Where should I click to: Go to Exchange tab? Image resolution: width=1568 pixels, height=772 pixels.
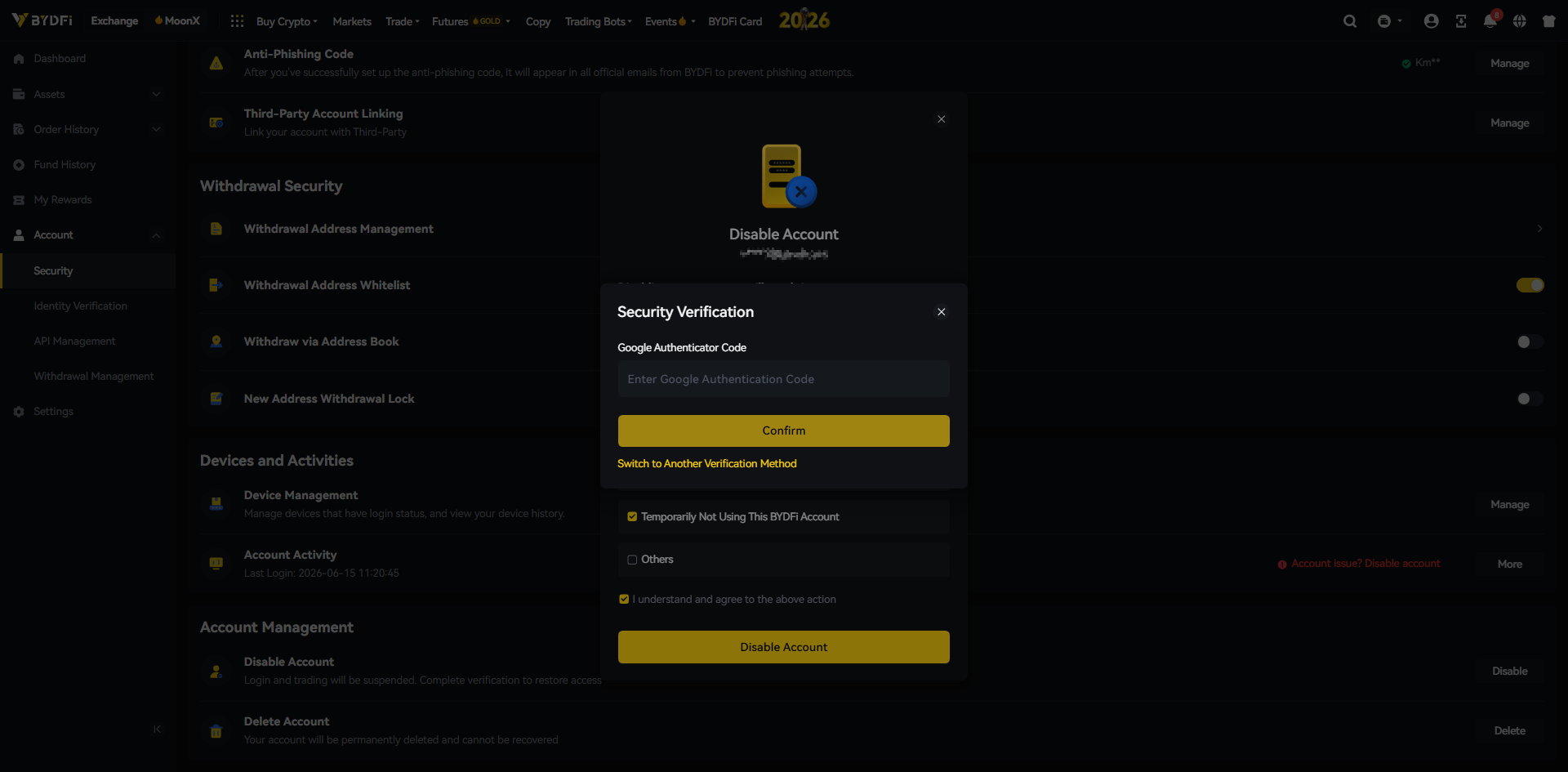[114, 20]
